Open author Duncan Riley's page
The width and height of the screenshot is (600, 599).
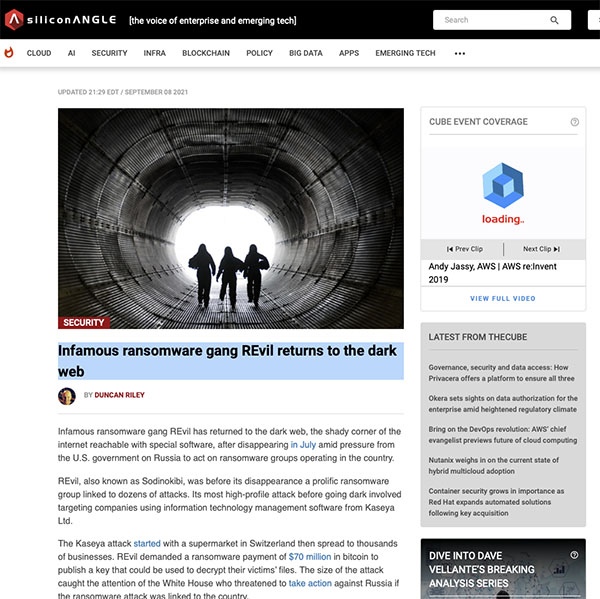119,395
